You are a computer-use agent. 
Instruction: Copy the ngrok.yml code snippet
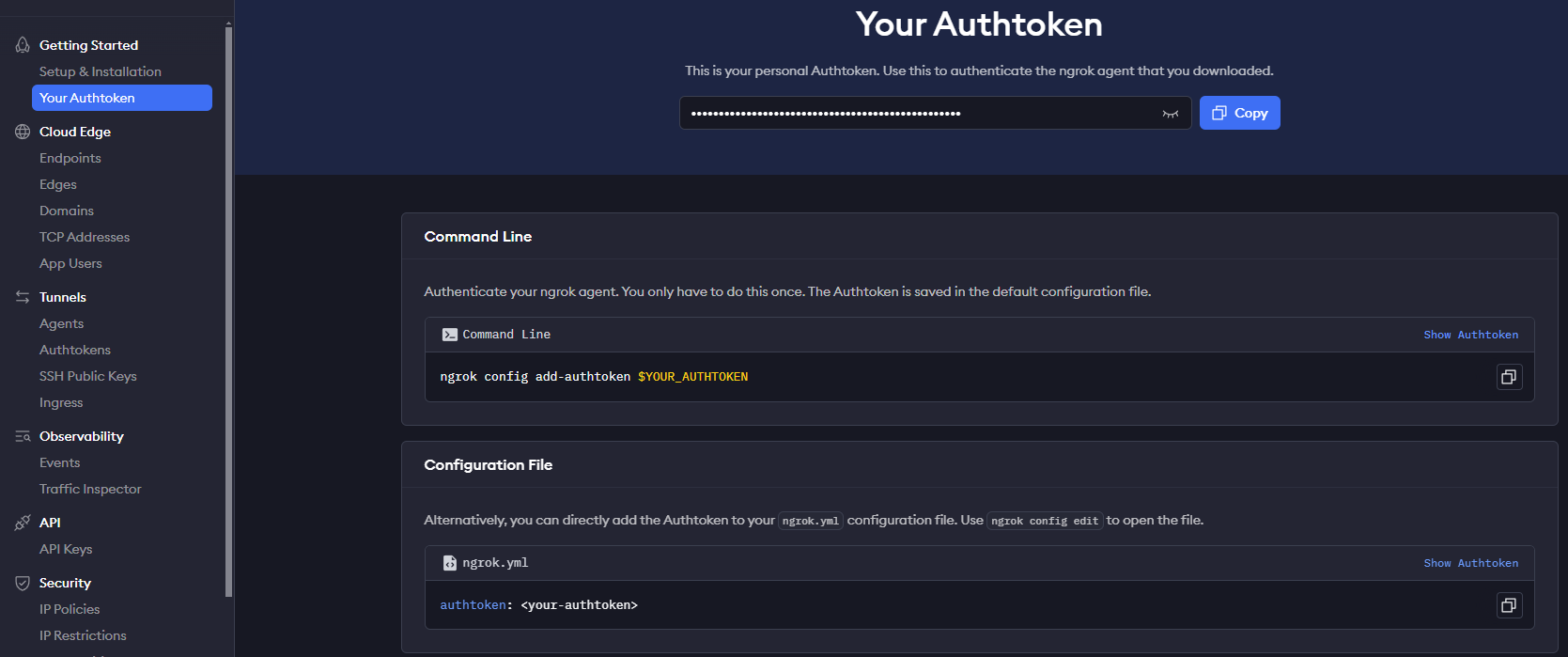pyautogui.click(x=1509, y=605)
